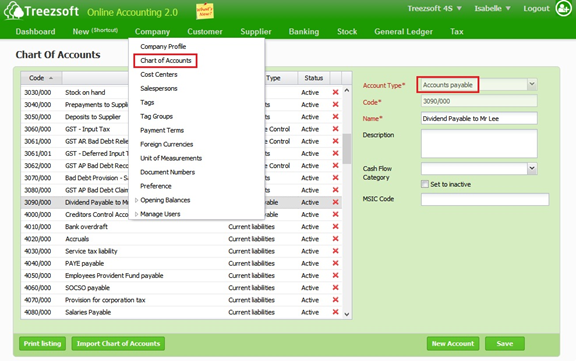Delete the Employees Provident Fund payable row
Screen dimensions: 576x361
tap(335, 275)
